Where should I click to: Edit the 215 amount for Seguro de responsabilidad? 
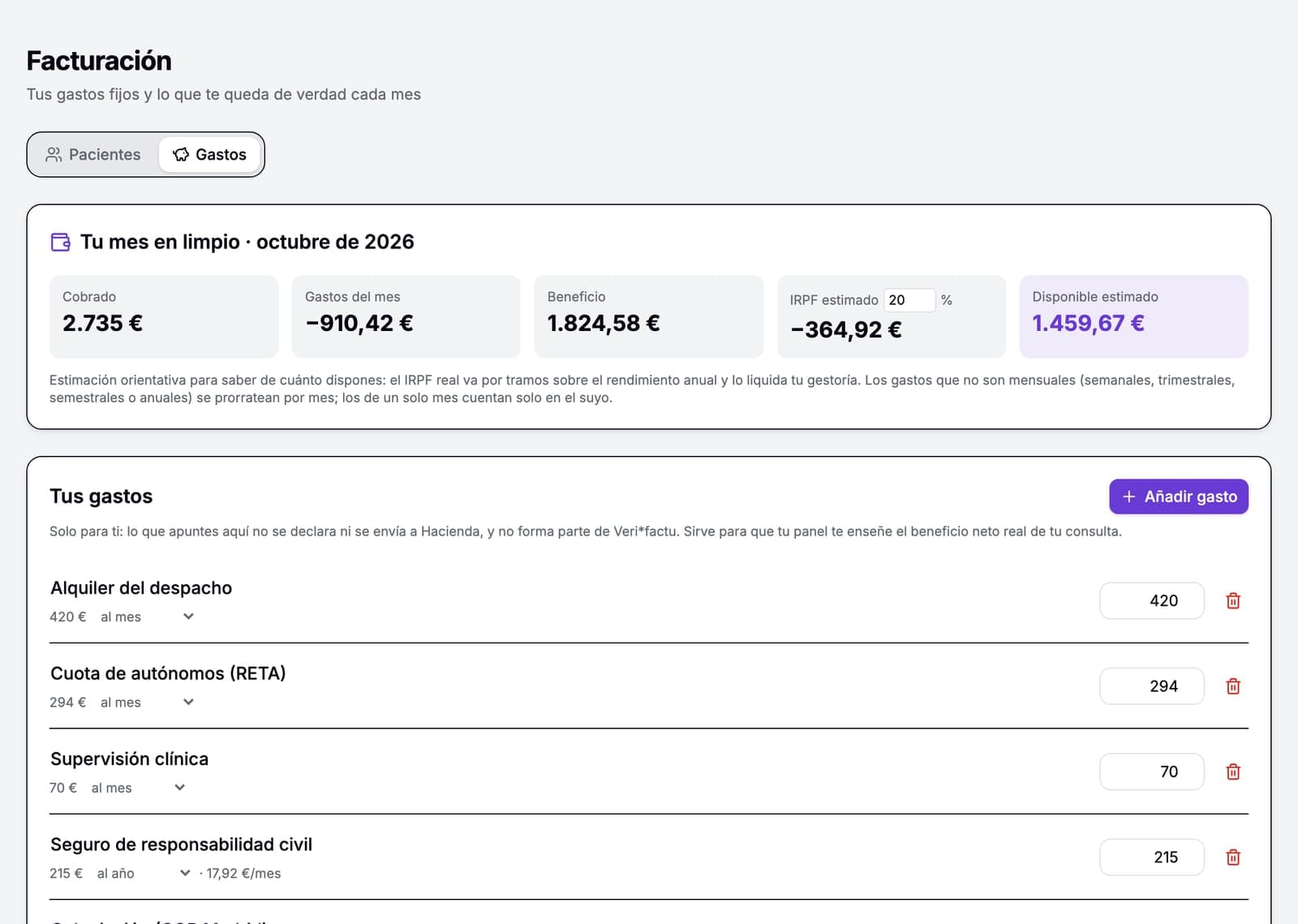(x=1152, y=857)
